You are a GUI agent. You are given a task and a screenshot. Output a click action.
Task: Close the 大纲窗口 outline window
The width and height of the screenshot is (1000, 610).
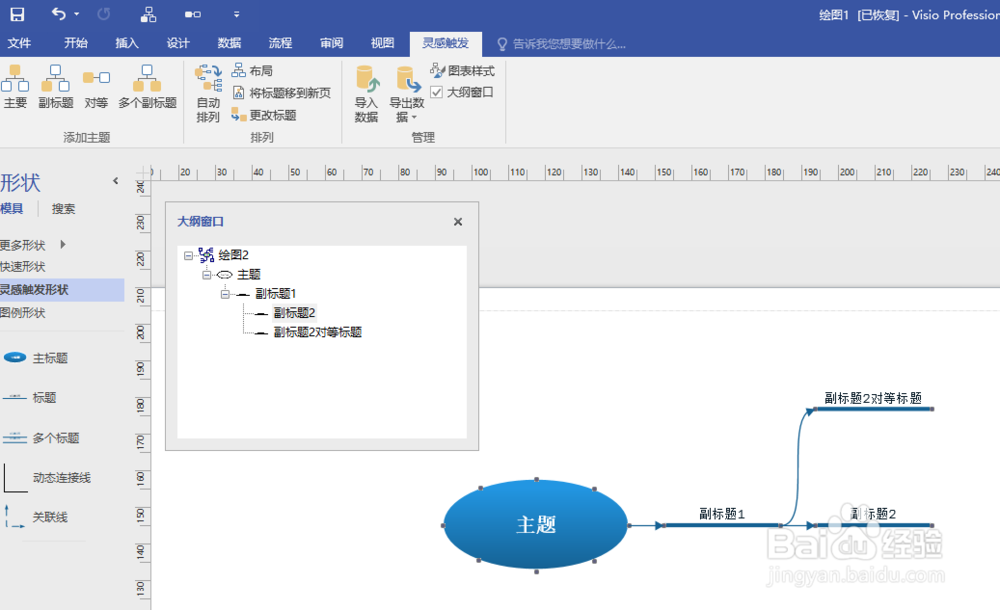pyautogui.click(x=458, y=221)
